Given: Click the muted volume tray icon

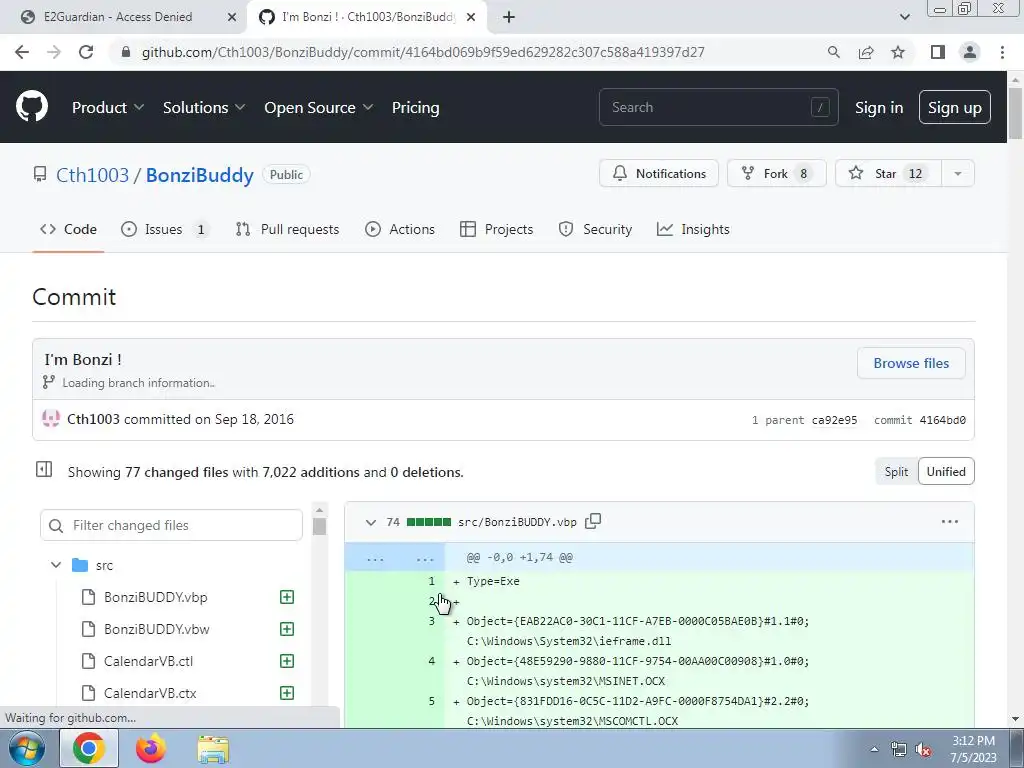Looking at the screenshot, I should point(923,749).
